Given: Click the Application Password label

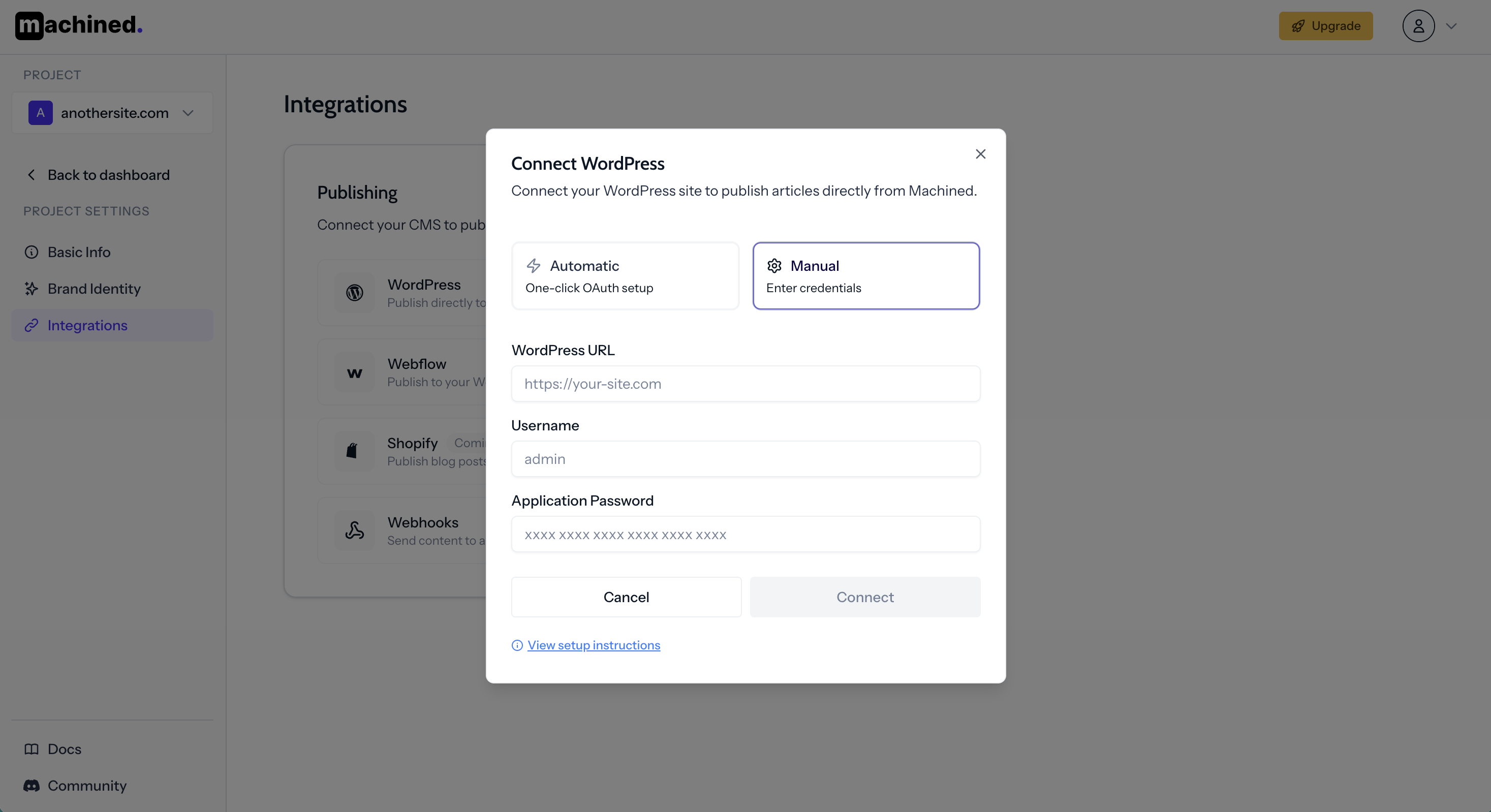Looking at the screenshot, I should coord(582,501).
